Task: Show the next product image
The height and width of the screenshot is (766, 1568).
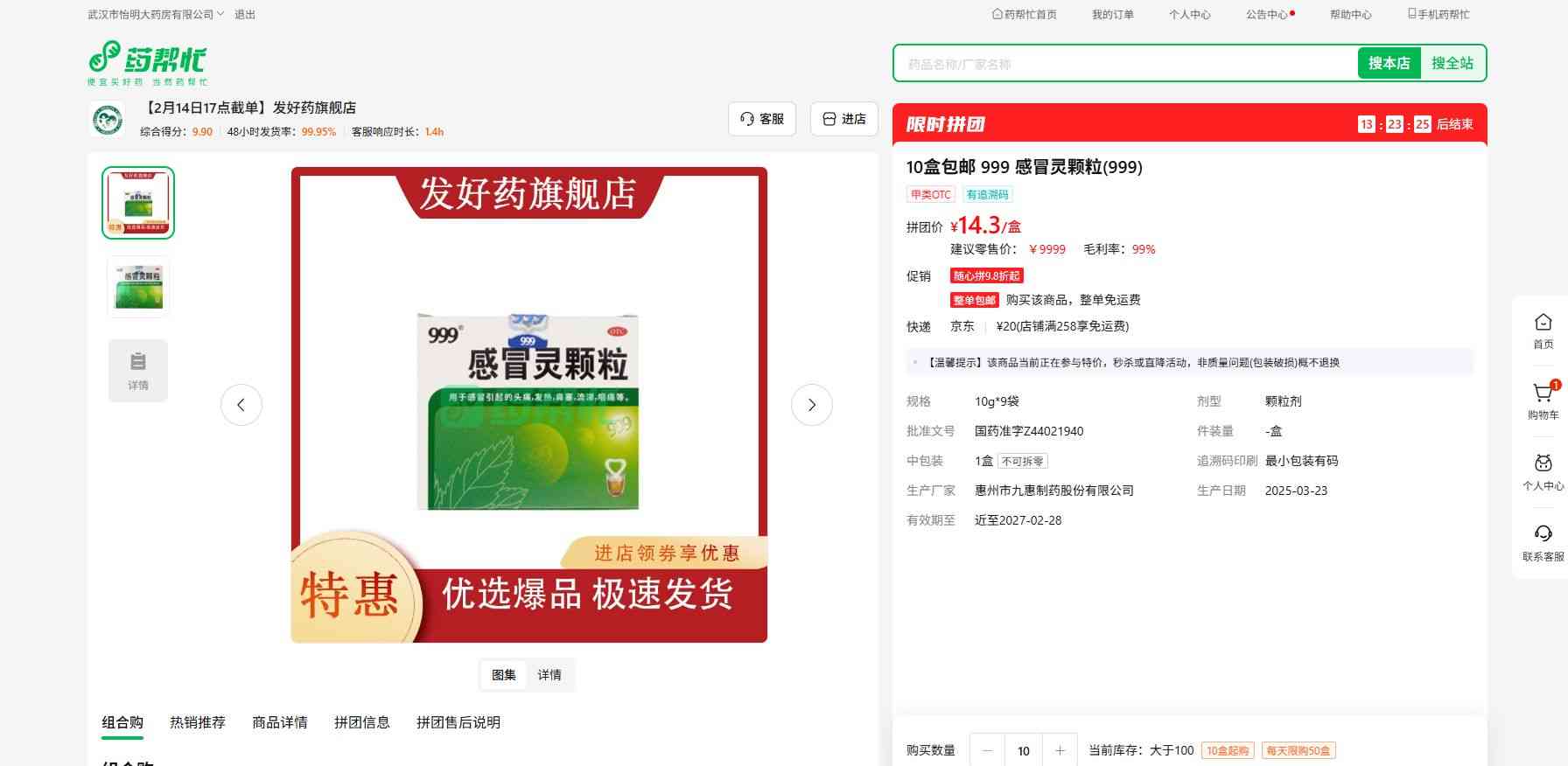Action: pyautogui.click(x=811, y=405)
